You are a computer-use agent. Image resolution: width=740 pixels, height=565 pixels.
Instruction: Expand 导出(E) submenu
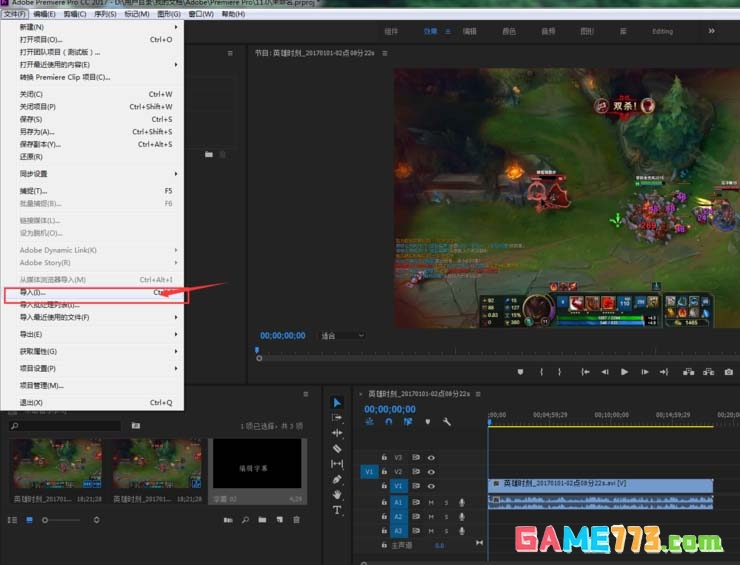[x=92, y=334]
